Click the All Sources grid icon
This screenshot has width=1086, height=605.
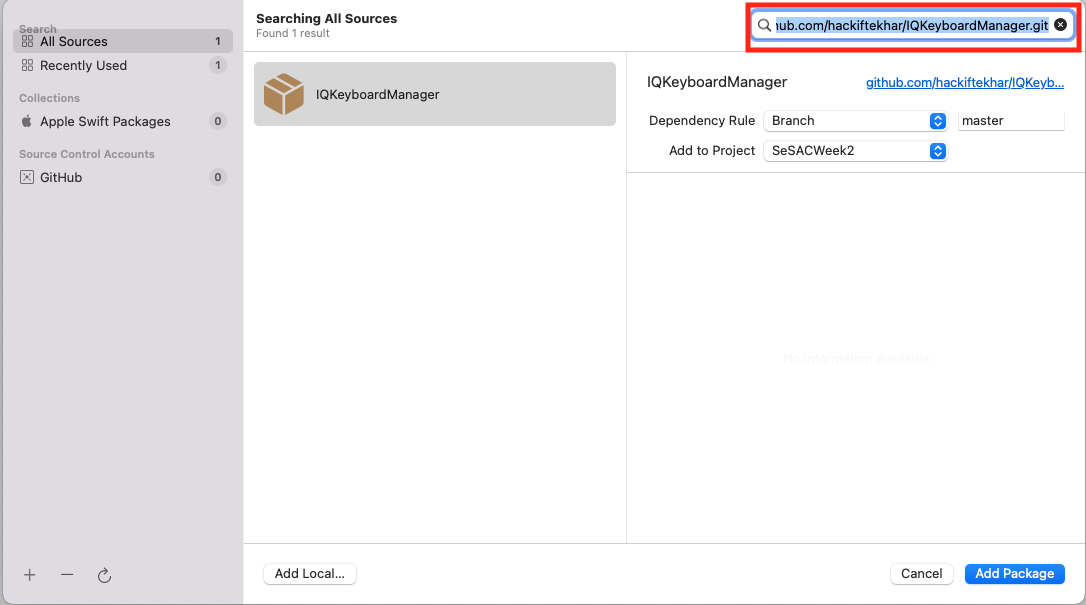[x=27, y=42]
